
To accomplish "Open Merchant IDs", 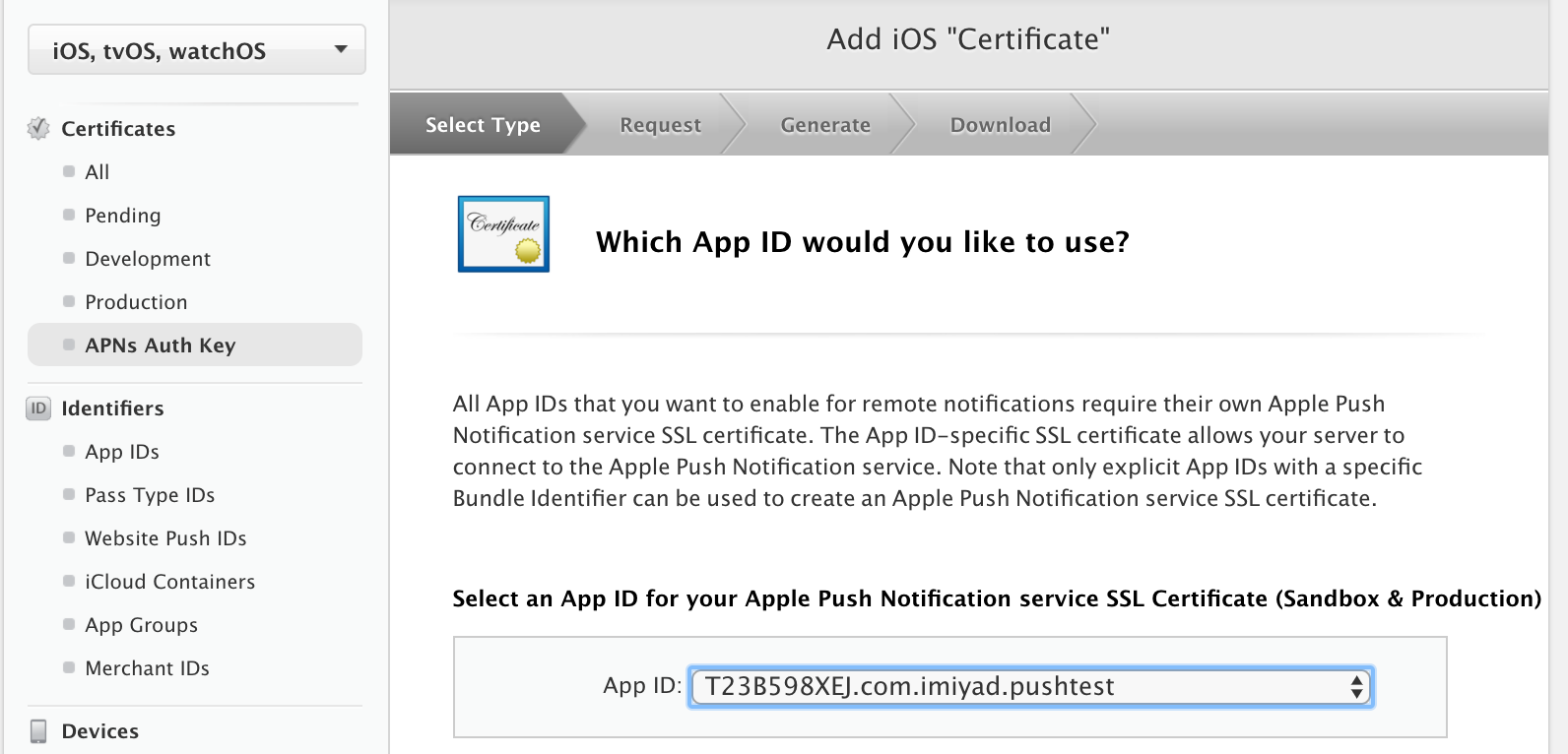I will click(147, 668).
